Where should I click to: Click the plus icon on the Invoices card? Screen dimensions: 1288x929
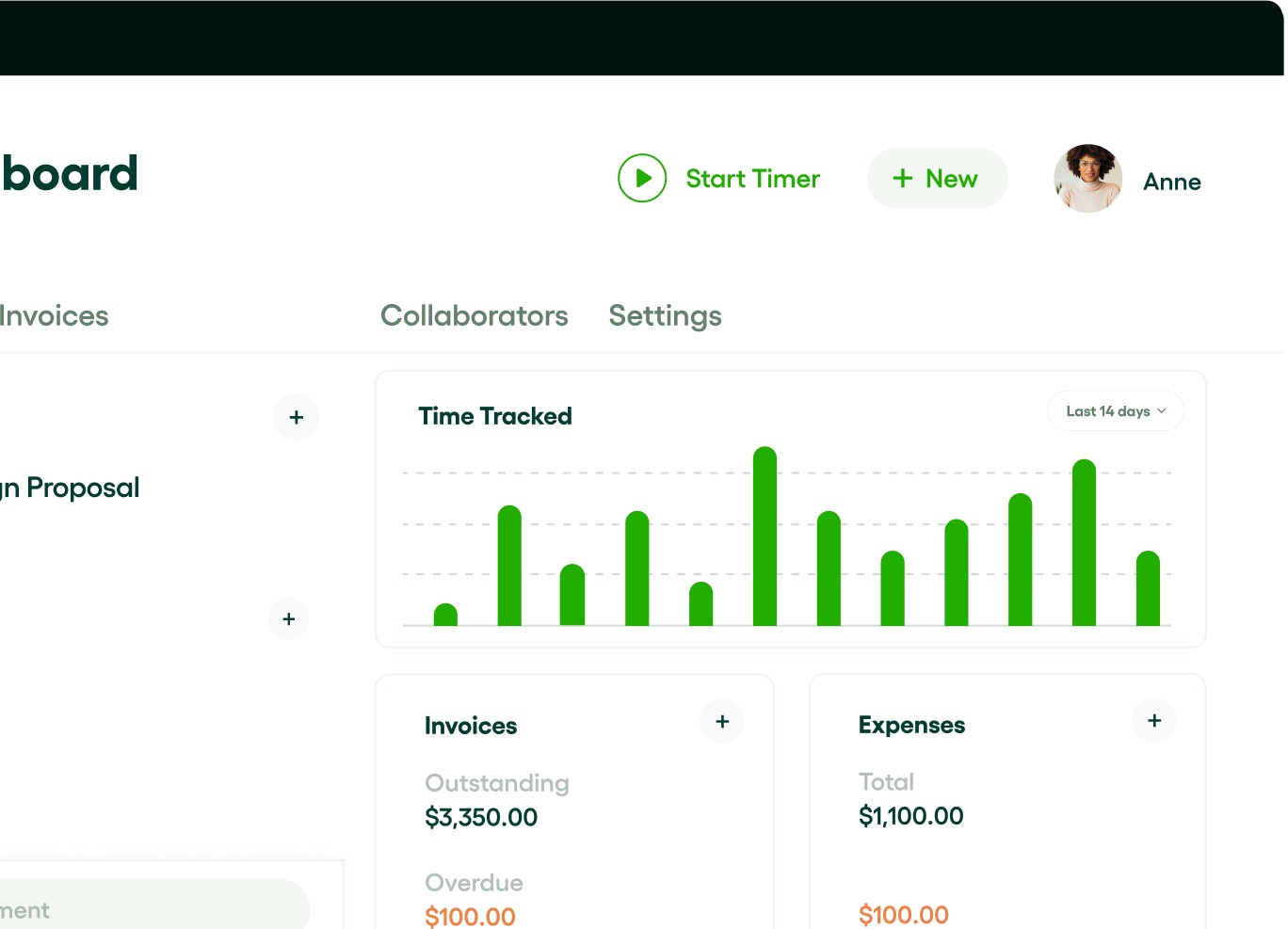722,721
